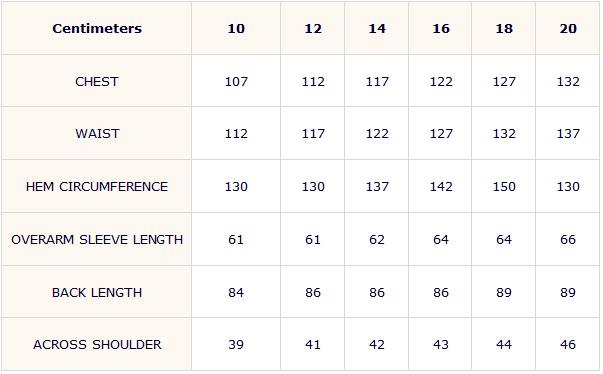Click across shoulder value 46
The width and height of the screenshot is (603, 374).
[568, 345]
